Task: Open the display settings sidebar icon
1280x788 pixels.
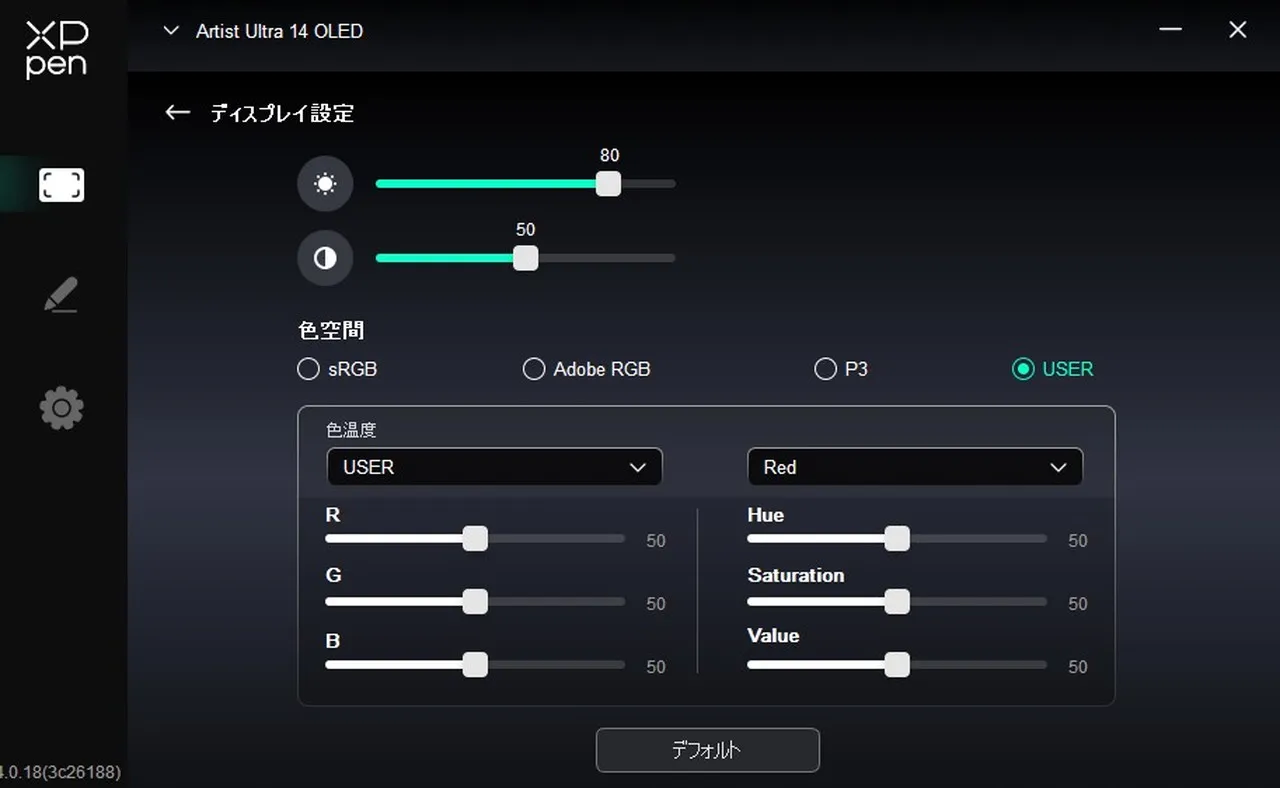Action: click(x=61, y=185)
